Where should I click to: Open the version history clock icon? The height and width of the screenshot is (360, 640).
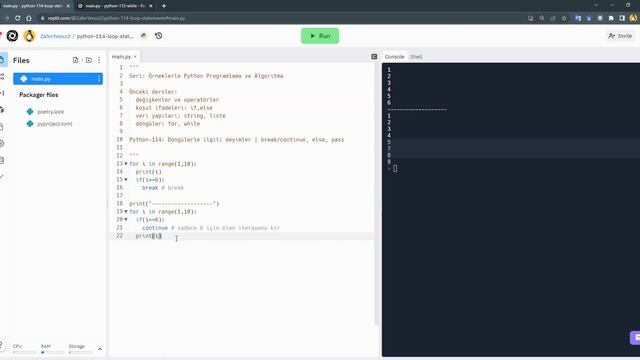pyautogui.click(x=159, y=36)
